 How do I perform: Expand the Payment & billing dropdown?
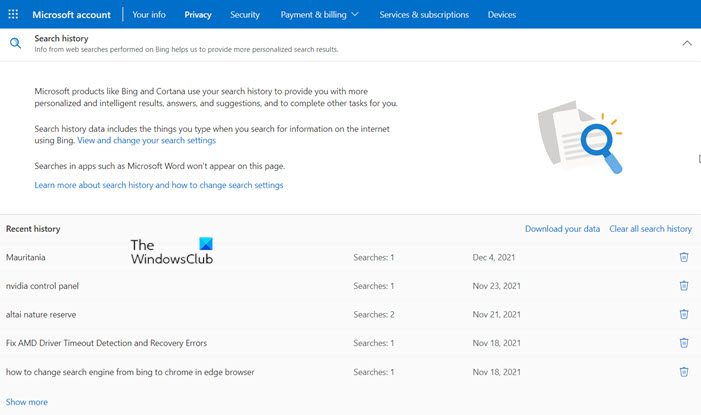pyautogui.click(x=319, y=15)
